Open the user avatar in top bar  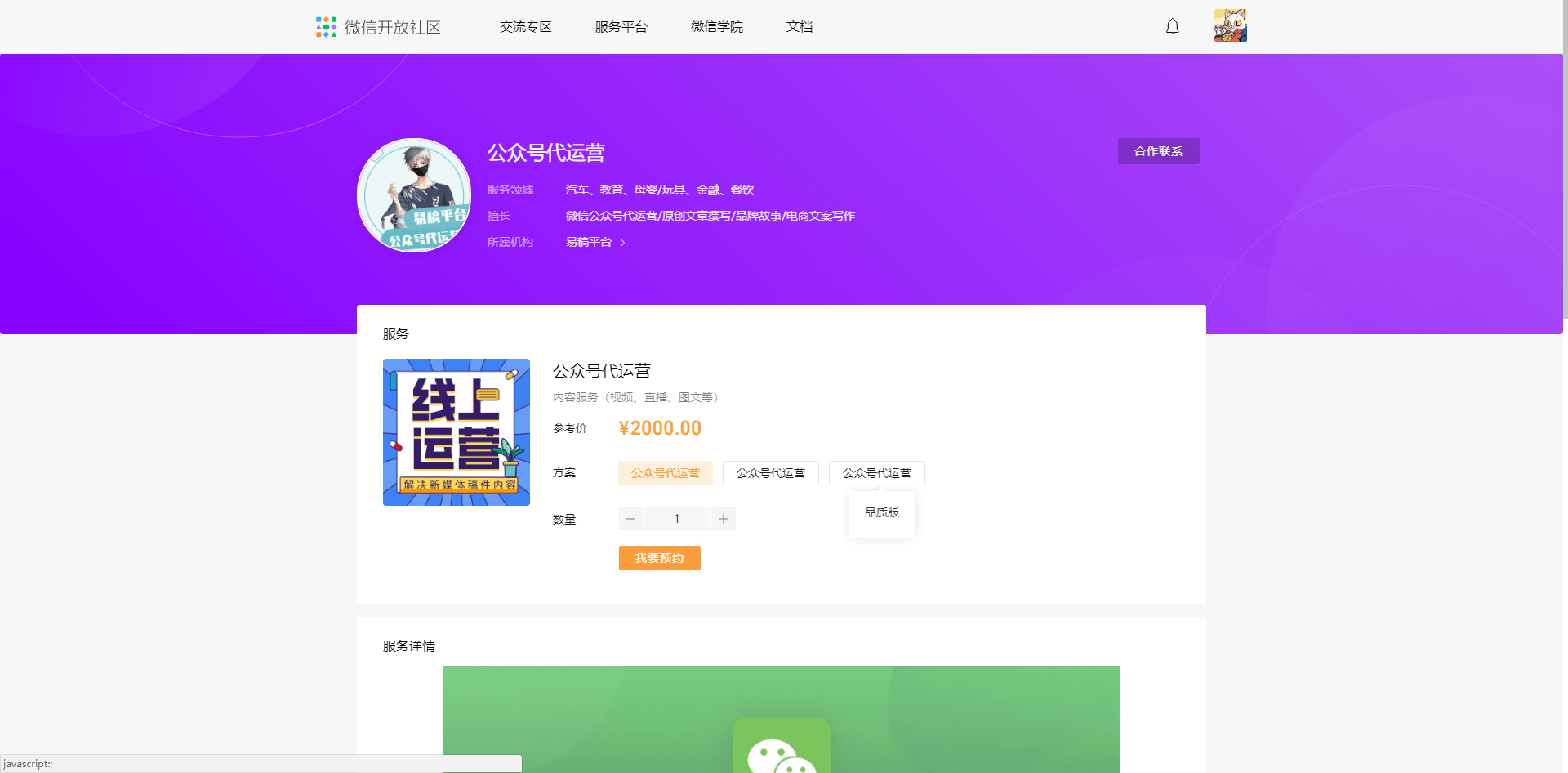tap(1230, 25)
